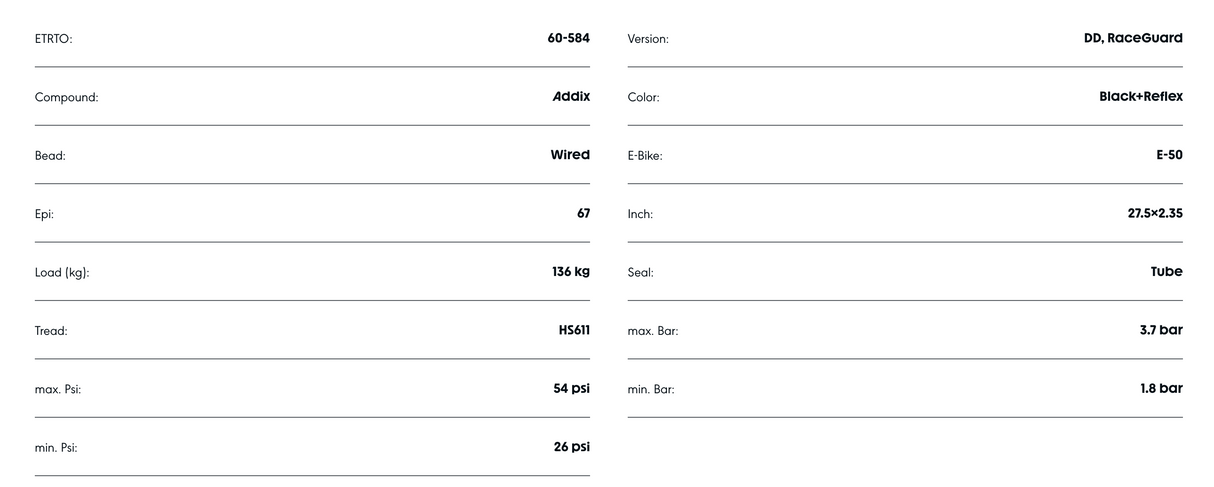This screenshot has height=487, width=1214.
Task: Click the Wired bead value
Action: (x=570, y=155)
